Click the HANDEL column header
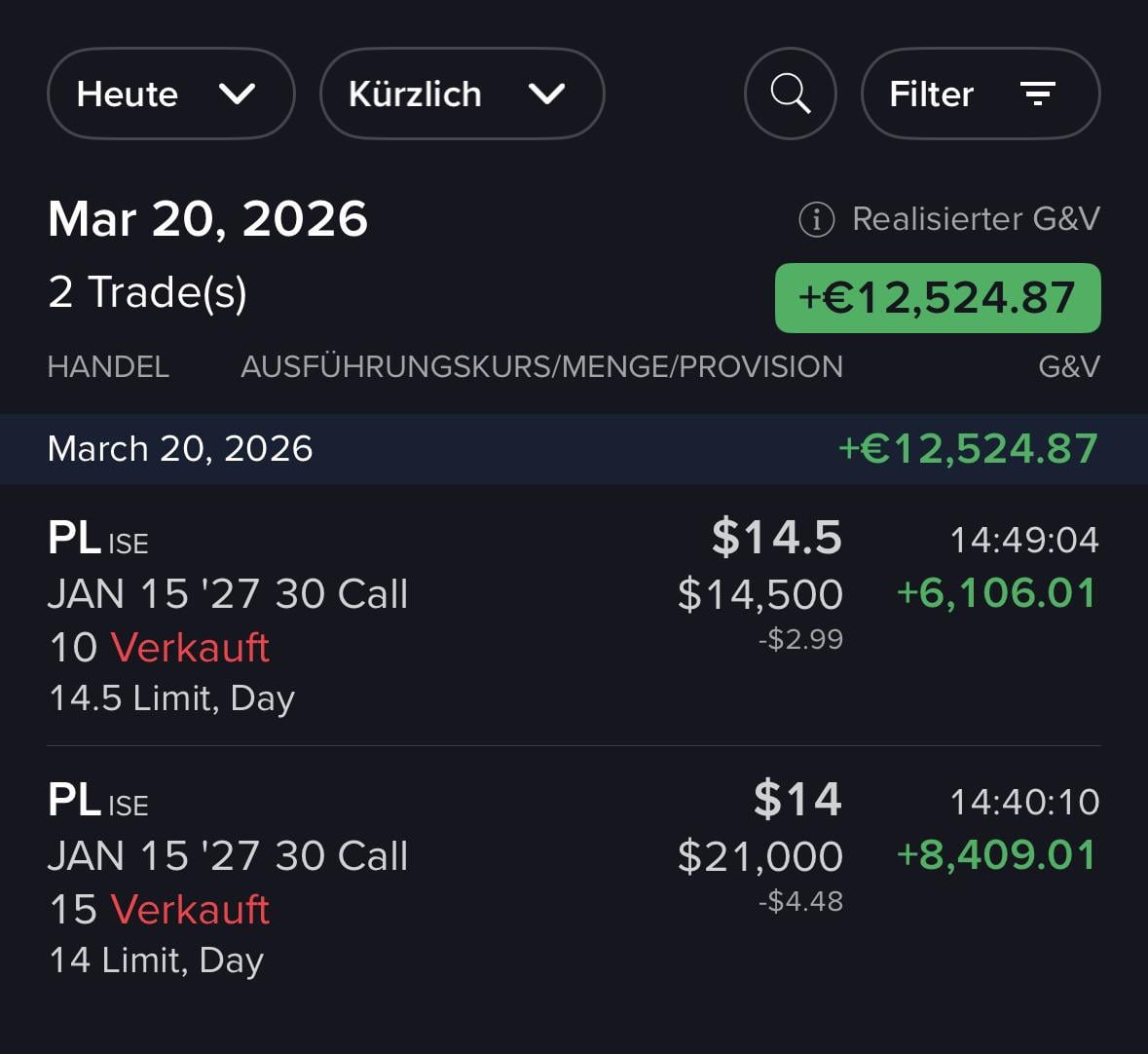This screenshot has width=1148, height=1054. (108, 367)
